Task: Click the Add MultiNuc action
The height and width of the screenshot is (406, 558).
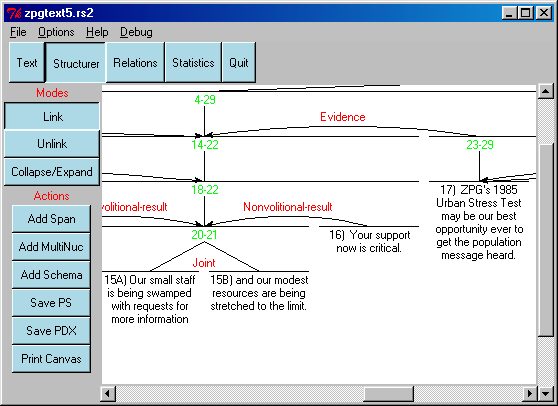Action: click(x=51, y=247)
